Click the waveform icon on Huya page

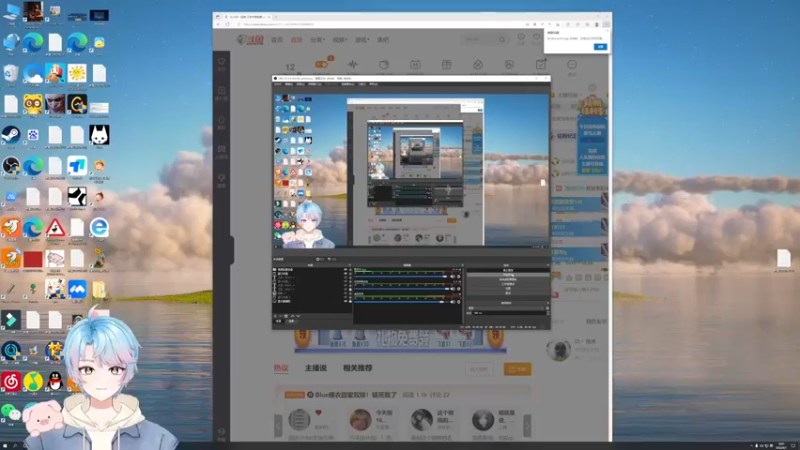(353, 64)
